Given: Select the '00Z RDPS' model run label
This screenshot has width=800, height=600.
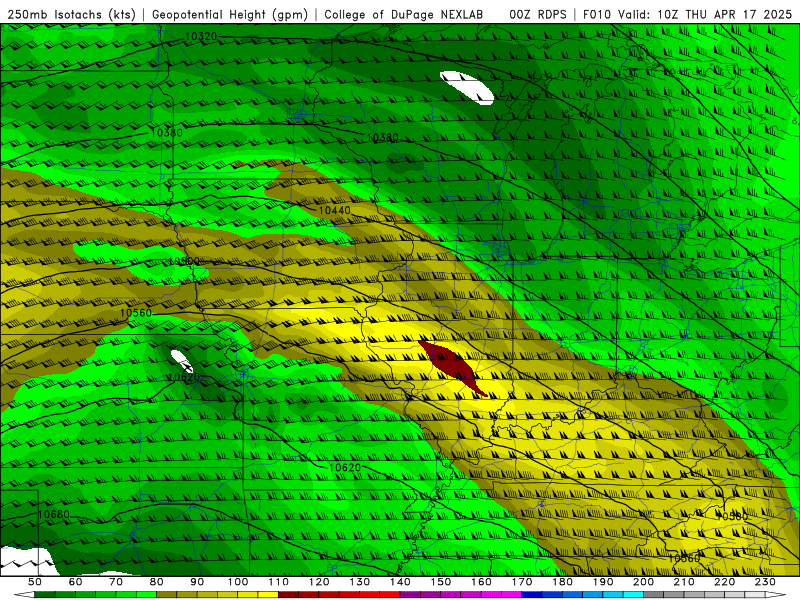Looking at the screenshot, I should pyautogui.click(x=538, y=15).
